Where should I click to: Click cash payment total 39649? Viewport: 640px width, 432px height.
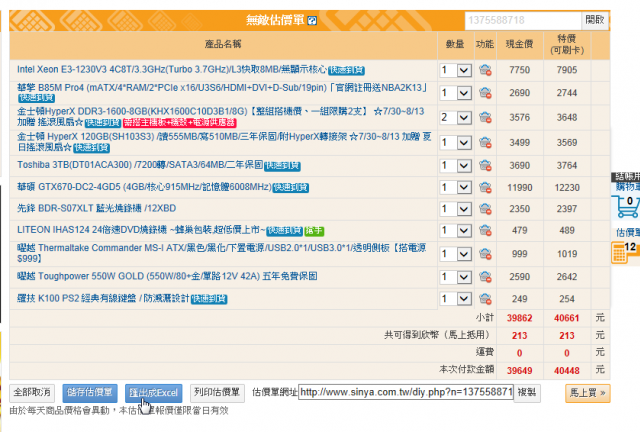click(x=519, y=371)
